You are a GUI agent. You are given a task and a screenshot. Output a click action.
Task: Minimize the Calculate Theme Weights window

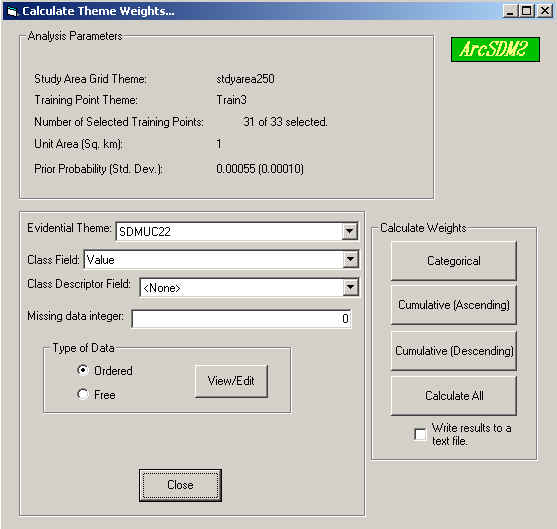click(x=510, y=11)
